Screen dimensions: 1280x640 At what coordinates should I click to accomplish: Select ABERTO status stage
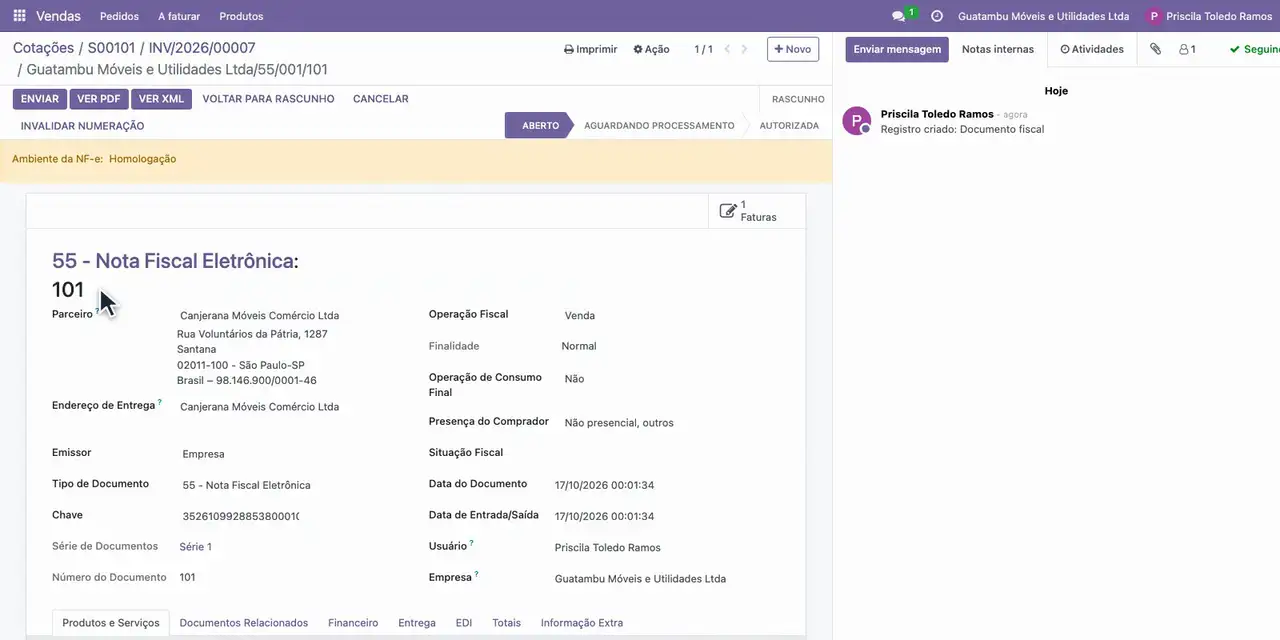coord(540,126)
